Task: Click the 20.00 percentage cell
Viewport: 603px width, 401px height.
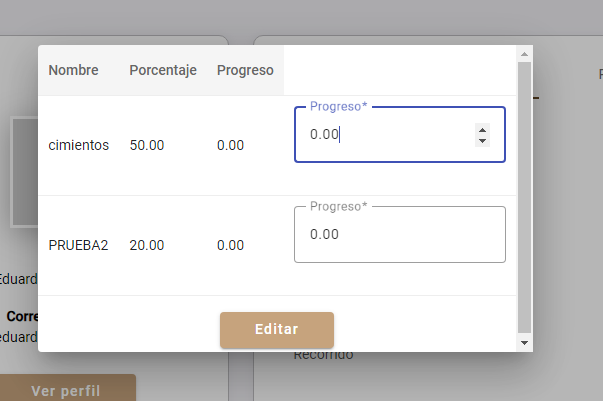Action: pos(147,245)
